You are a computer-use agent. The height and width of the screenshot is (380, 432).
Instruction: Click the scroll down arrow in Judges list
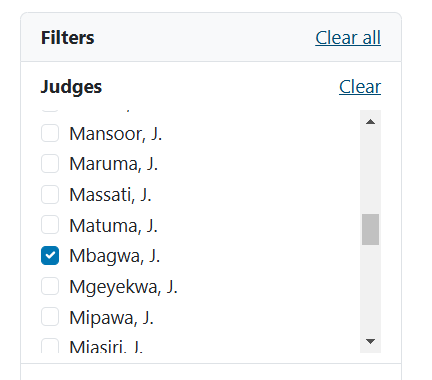point(370,341)
